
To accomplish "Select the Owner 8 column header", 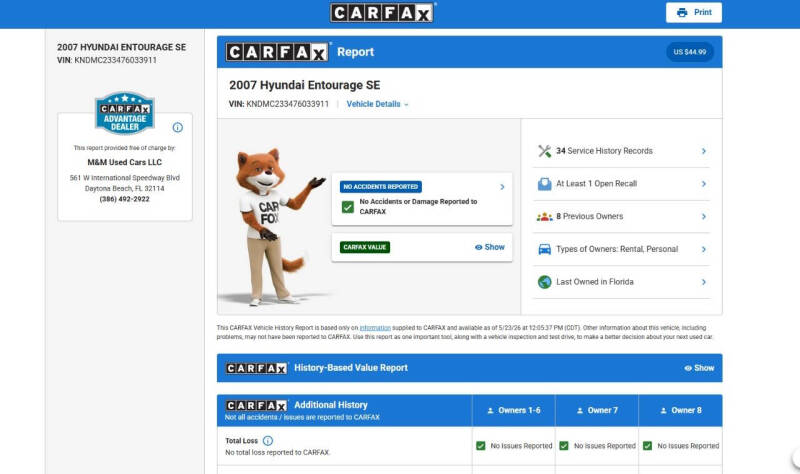I will pos(681,410).
